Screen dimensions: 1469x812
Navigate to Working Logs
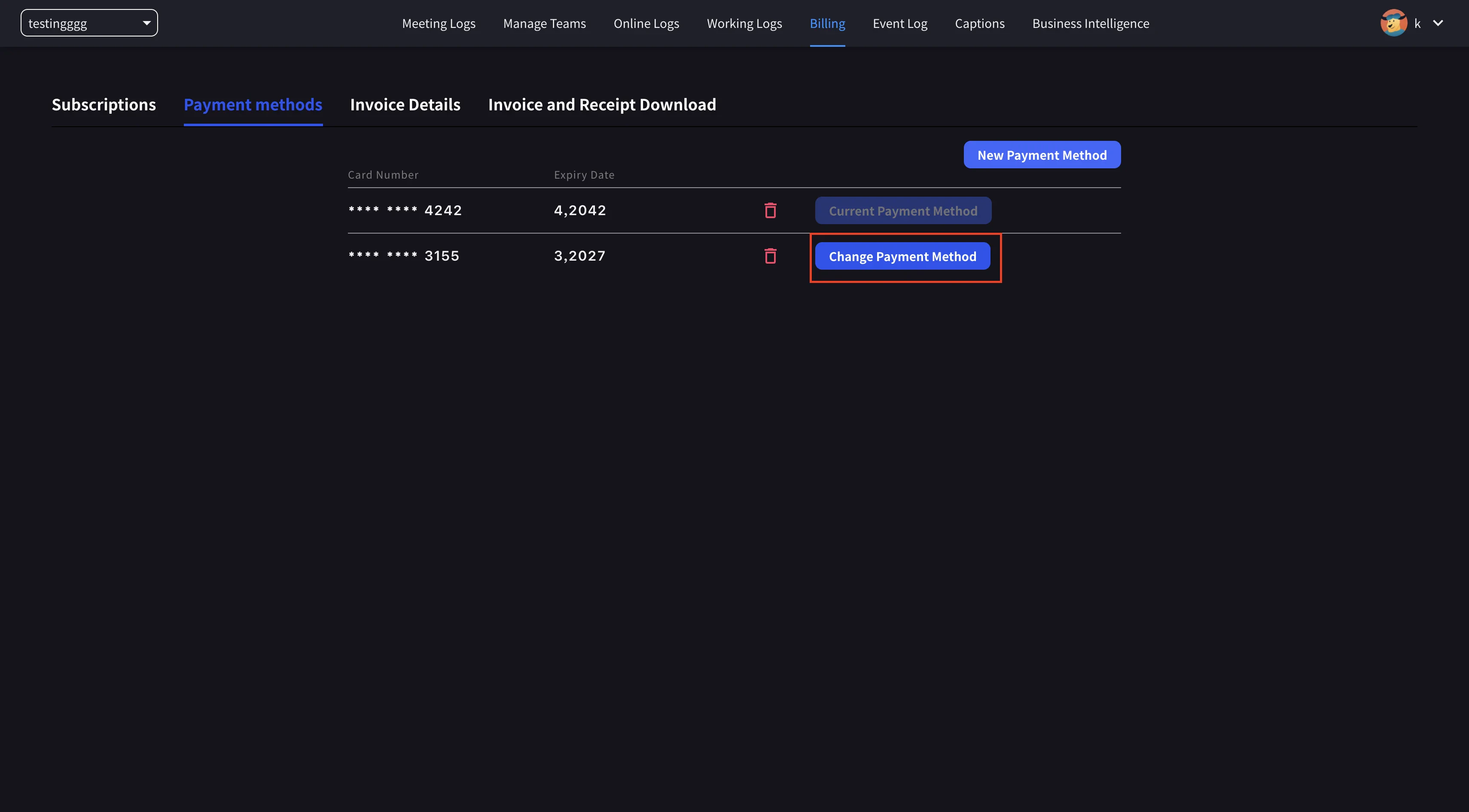744,23
